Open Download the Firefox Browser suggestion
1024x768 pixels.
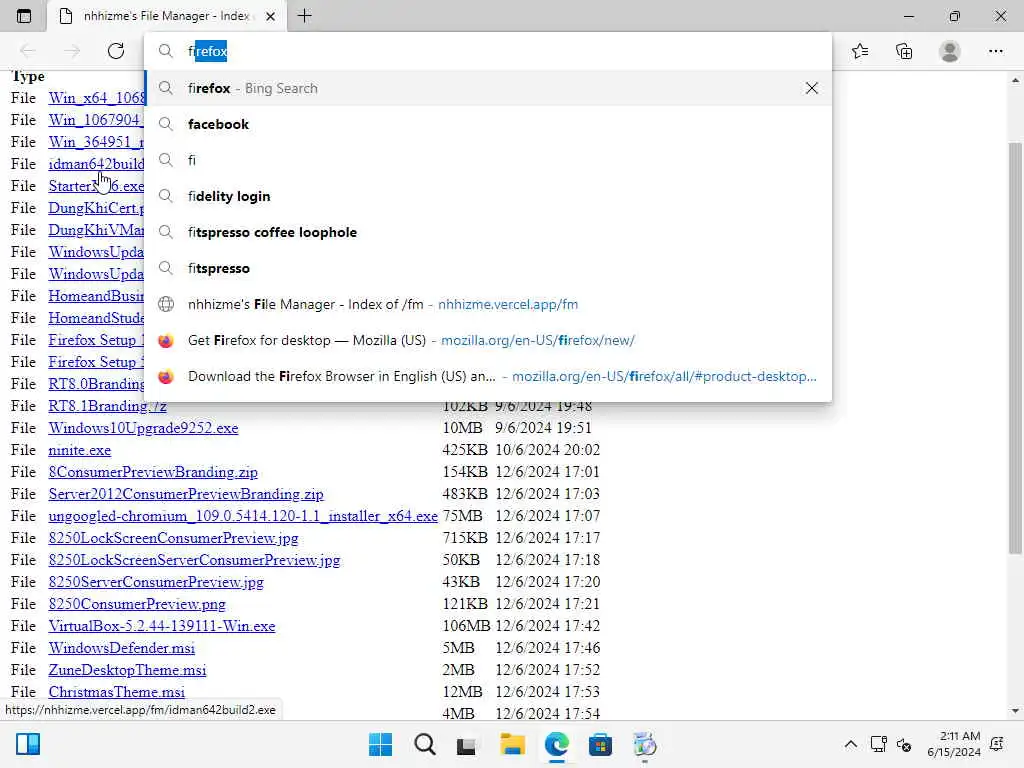tap(488, 376)
